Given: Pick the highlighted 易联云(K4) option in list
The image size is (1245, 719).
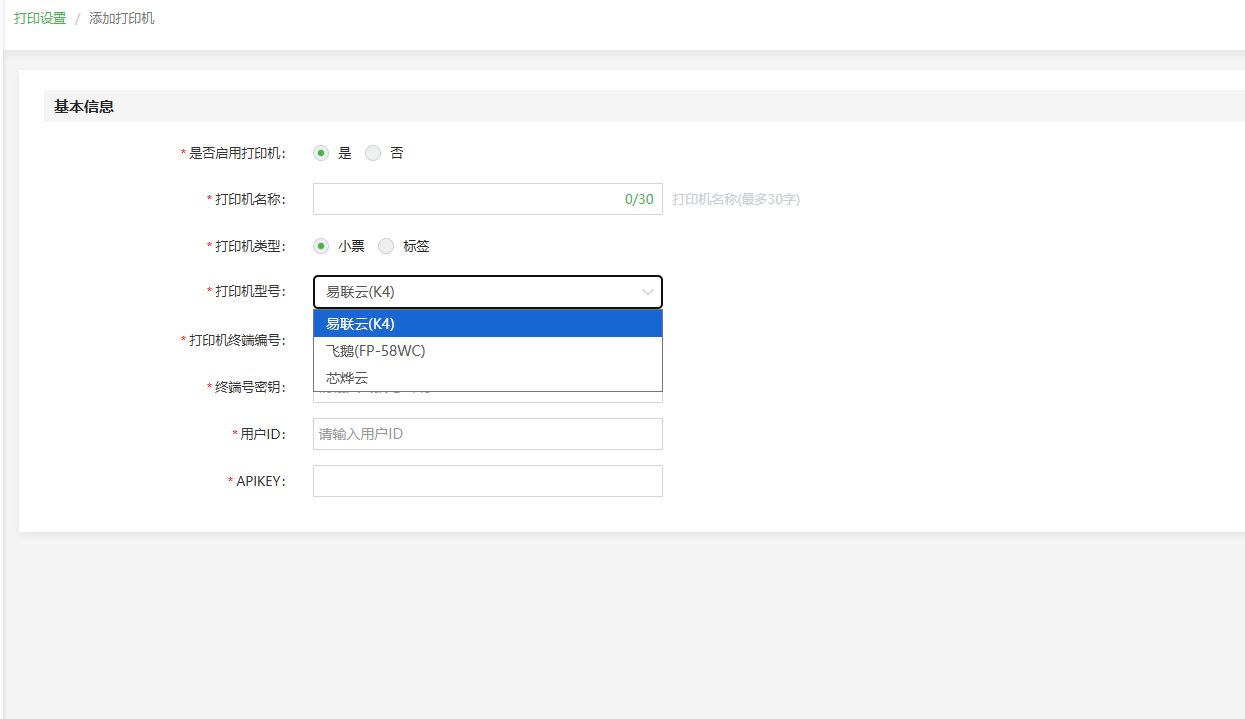Looking at the screenshot, I should [487, 324].
